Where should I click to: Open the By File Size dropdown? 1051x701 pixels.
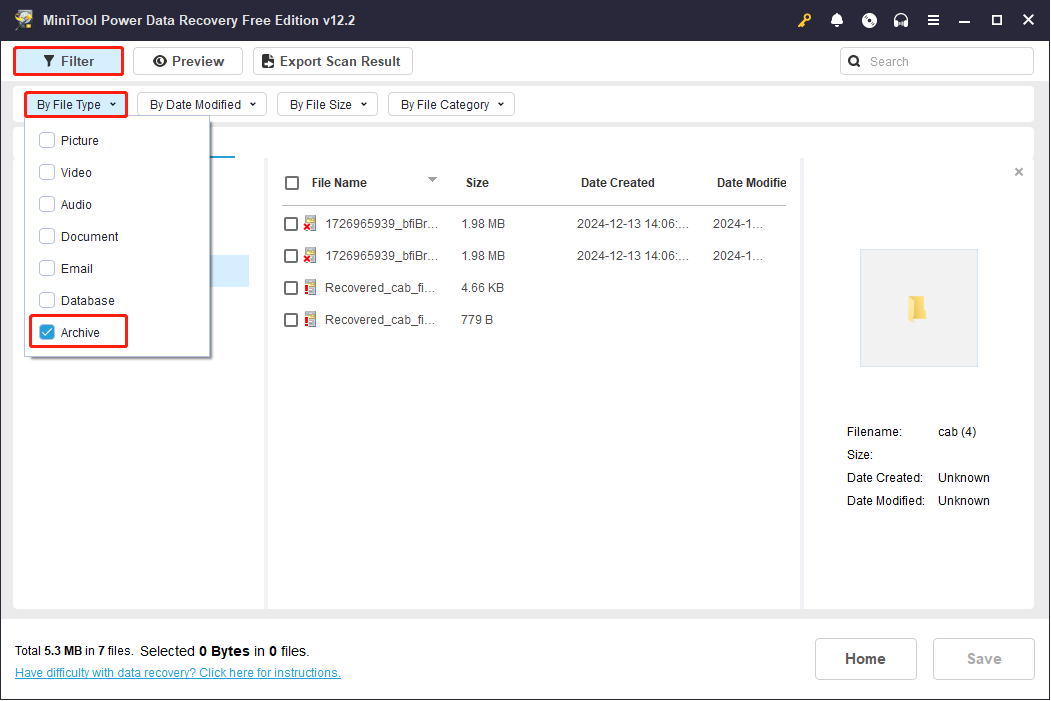327,105
